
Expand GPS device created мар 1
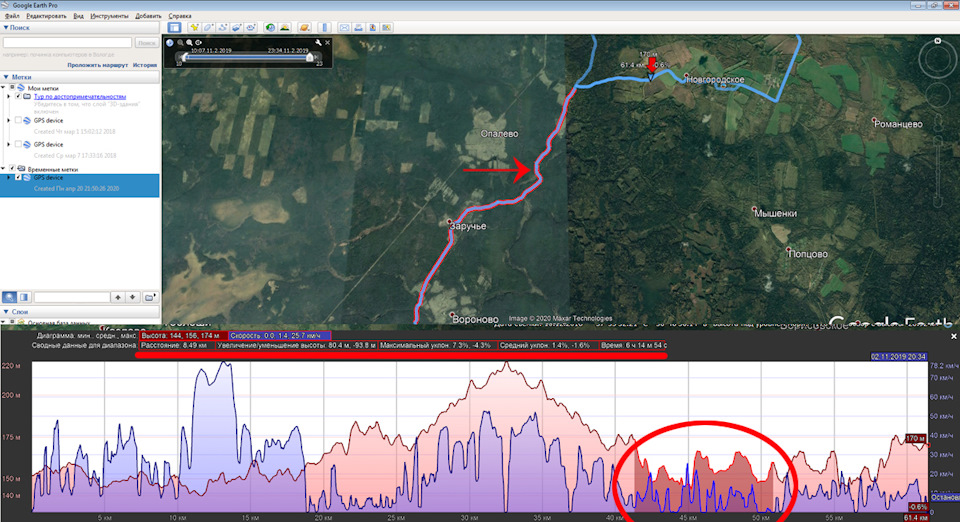9,121
